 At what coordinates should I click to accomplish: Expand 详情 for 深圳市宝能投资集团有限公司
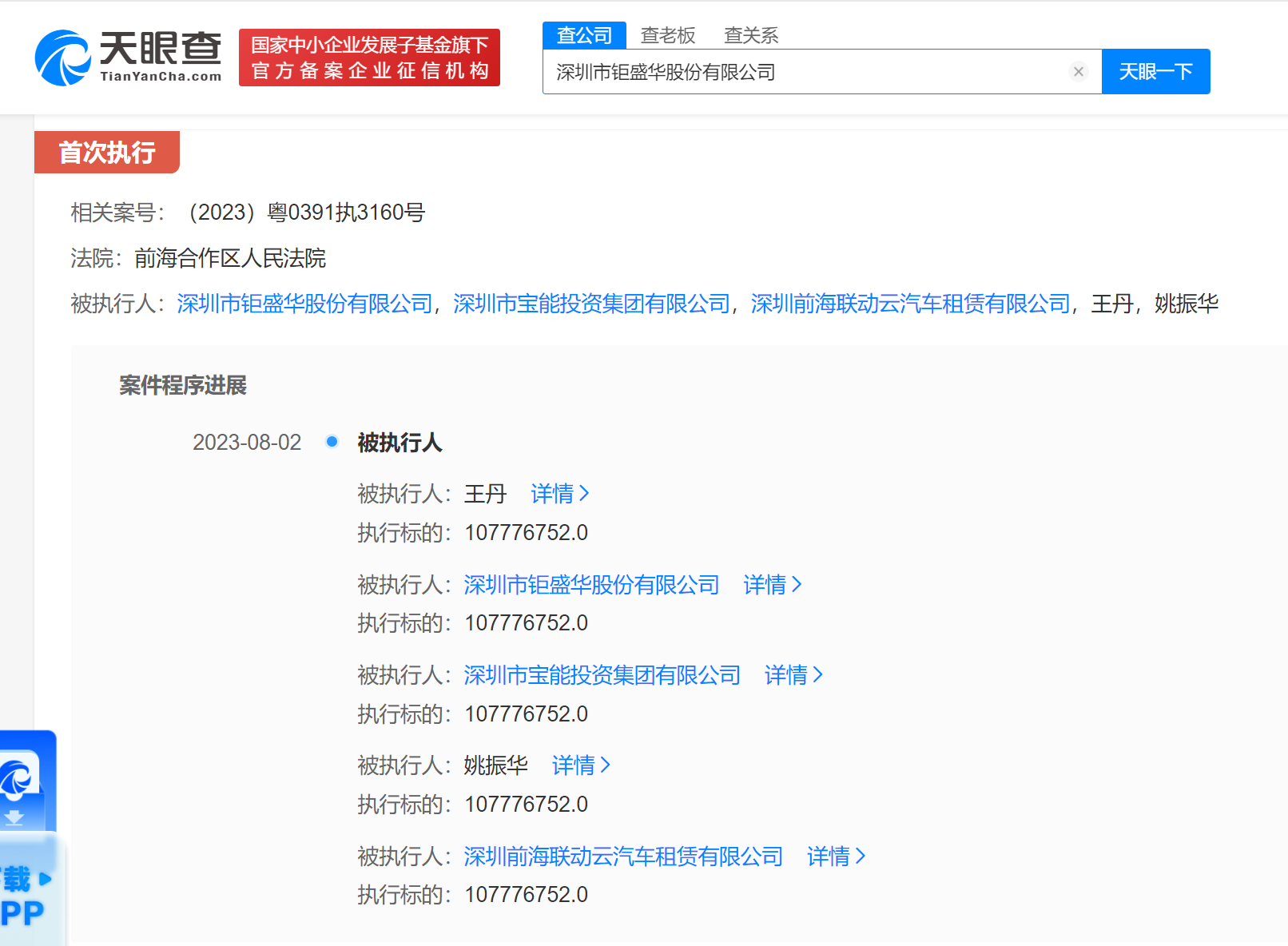point(793,675)
